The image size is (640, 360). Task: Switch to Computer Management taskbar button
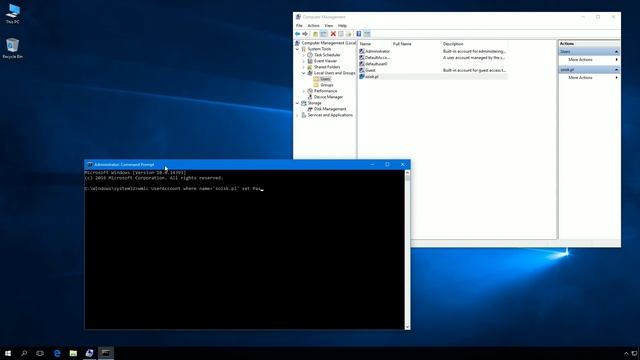click(89, 353)
